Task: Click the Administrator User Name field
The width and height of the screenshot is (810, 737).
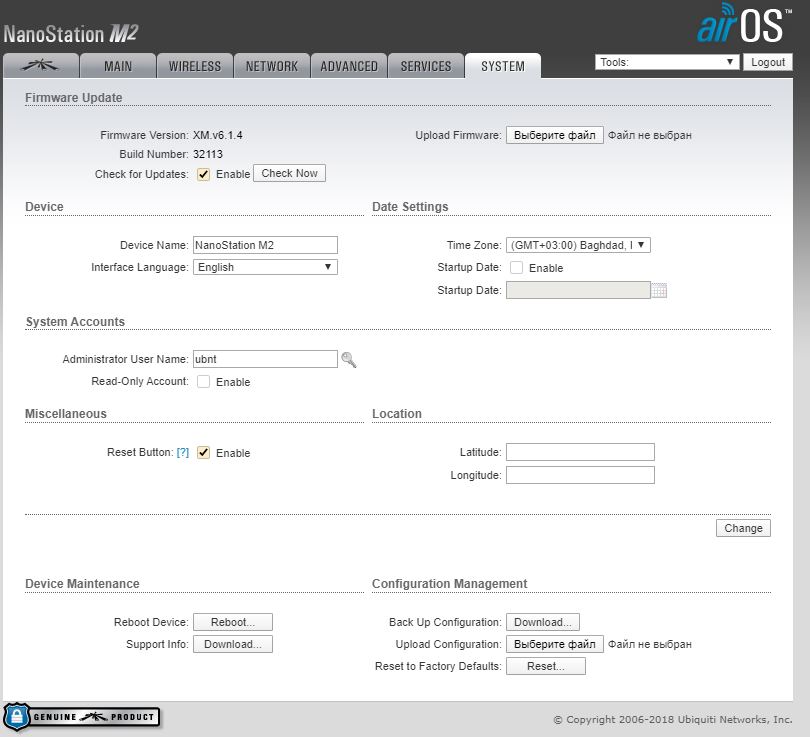Action: pos(265,359)
